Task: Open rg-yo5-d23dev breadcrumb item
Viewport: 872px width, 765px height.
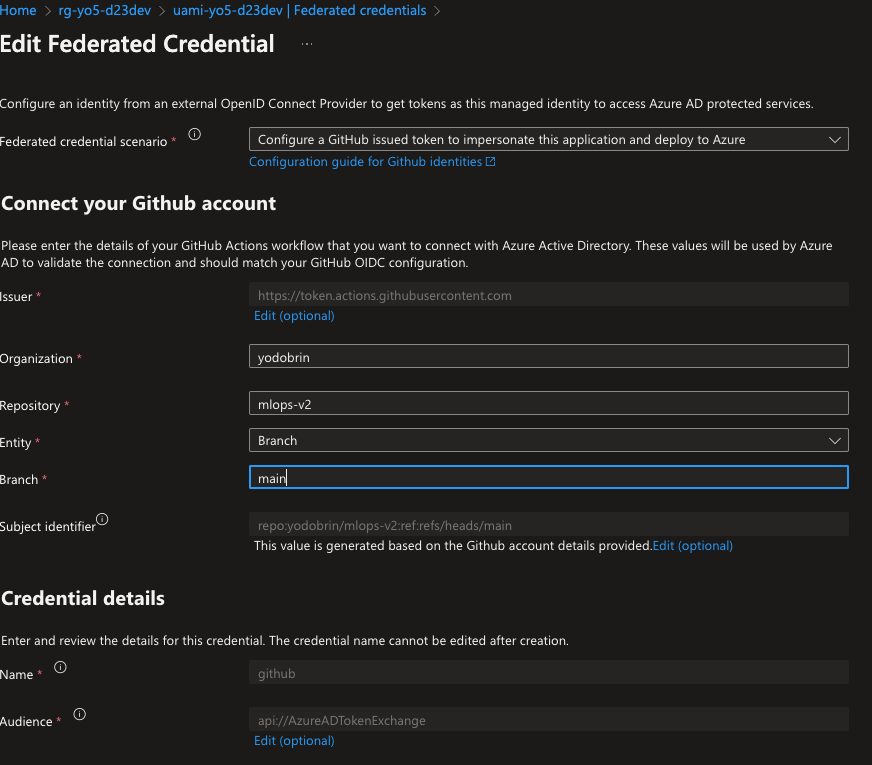Action: pos(103,11)
